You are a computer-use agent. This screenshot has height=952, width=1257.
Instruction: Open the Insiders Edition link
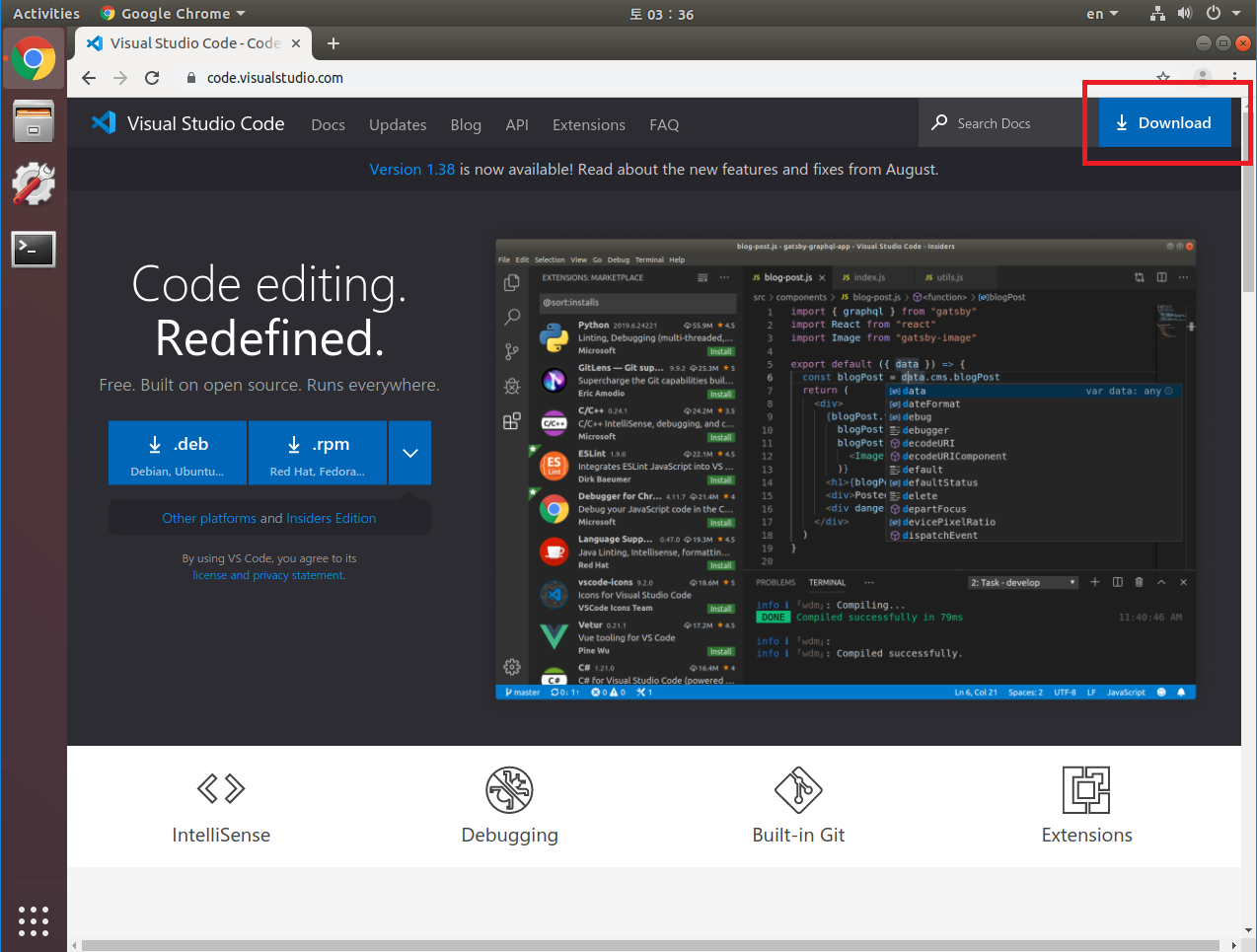(332, 518)
